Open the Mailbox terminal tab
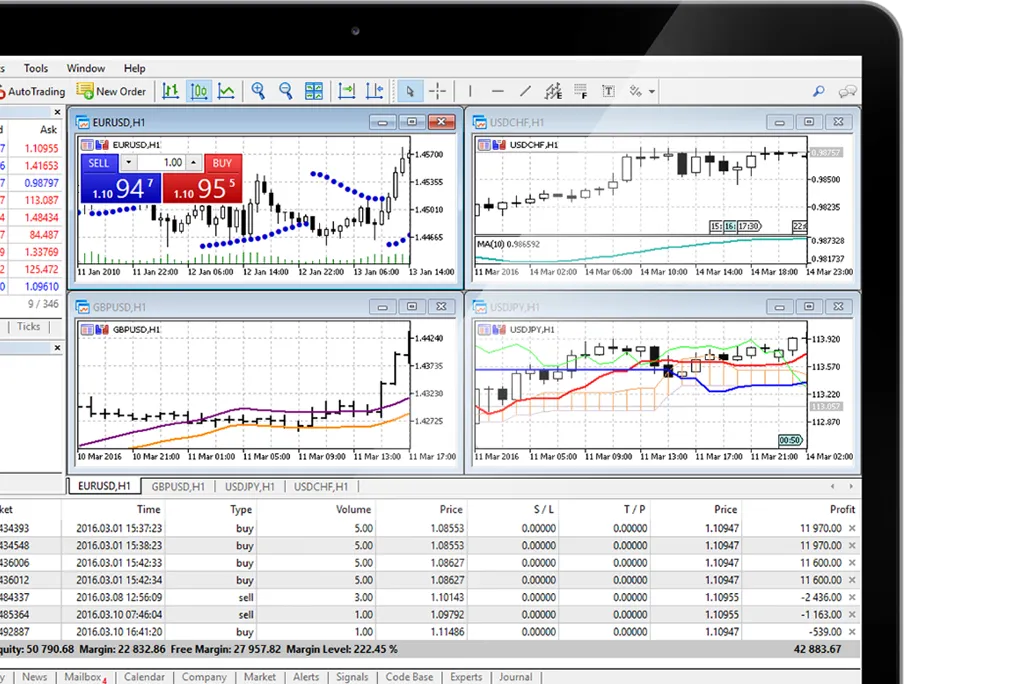 (x=84, y=677)
